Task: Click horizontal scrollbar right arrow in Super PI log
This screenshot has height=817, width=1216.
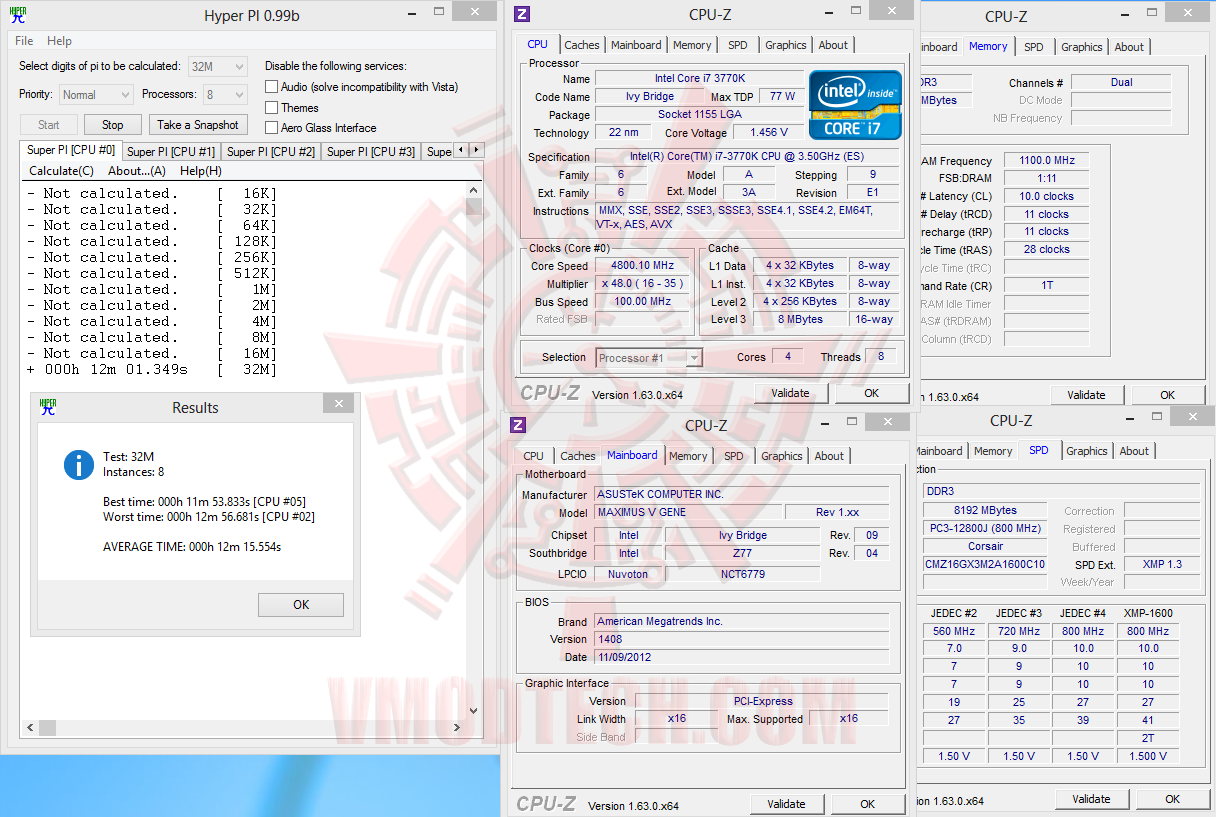Action: coord(458,727)
